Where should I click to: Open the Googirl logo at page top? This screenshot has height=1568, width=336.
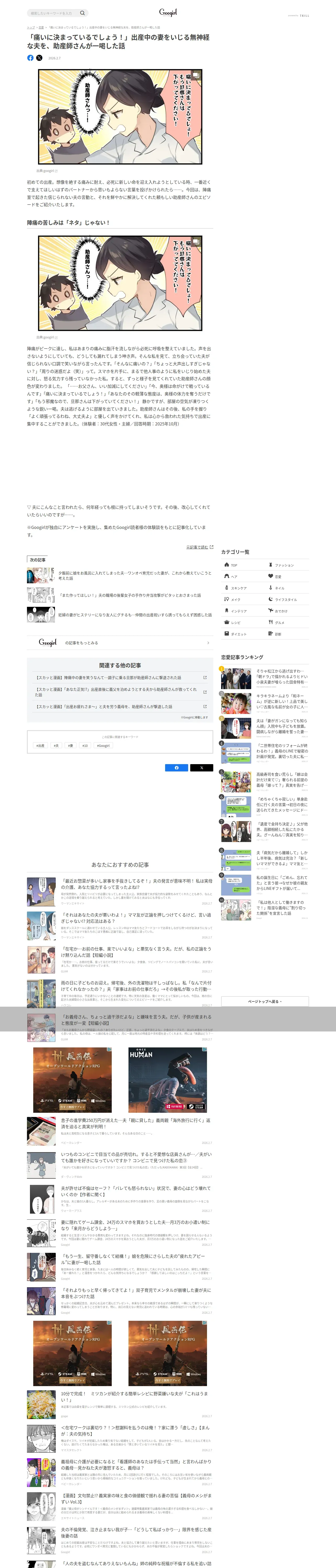168,12
